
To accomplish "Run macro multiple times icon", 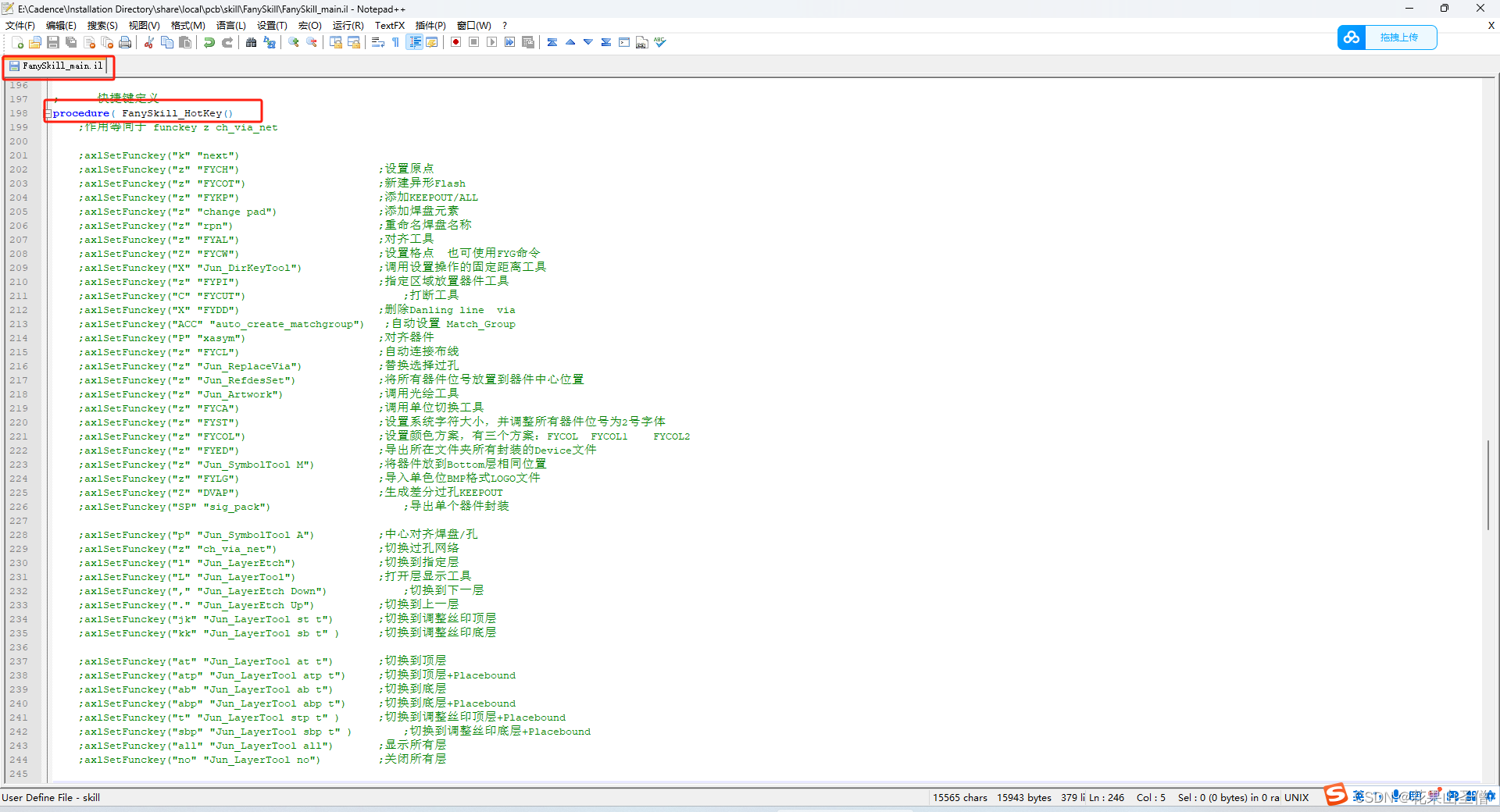I will 509,42.
